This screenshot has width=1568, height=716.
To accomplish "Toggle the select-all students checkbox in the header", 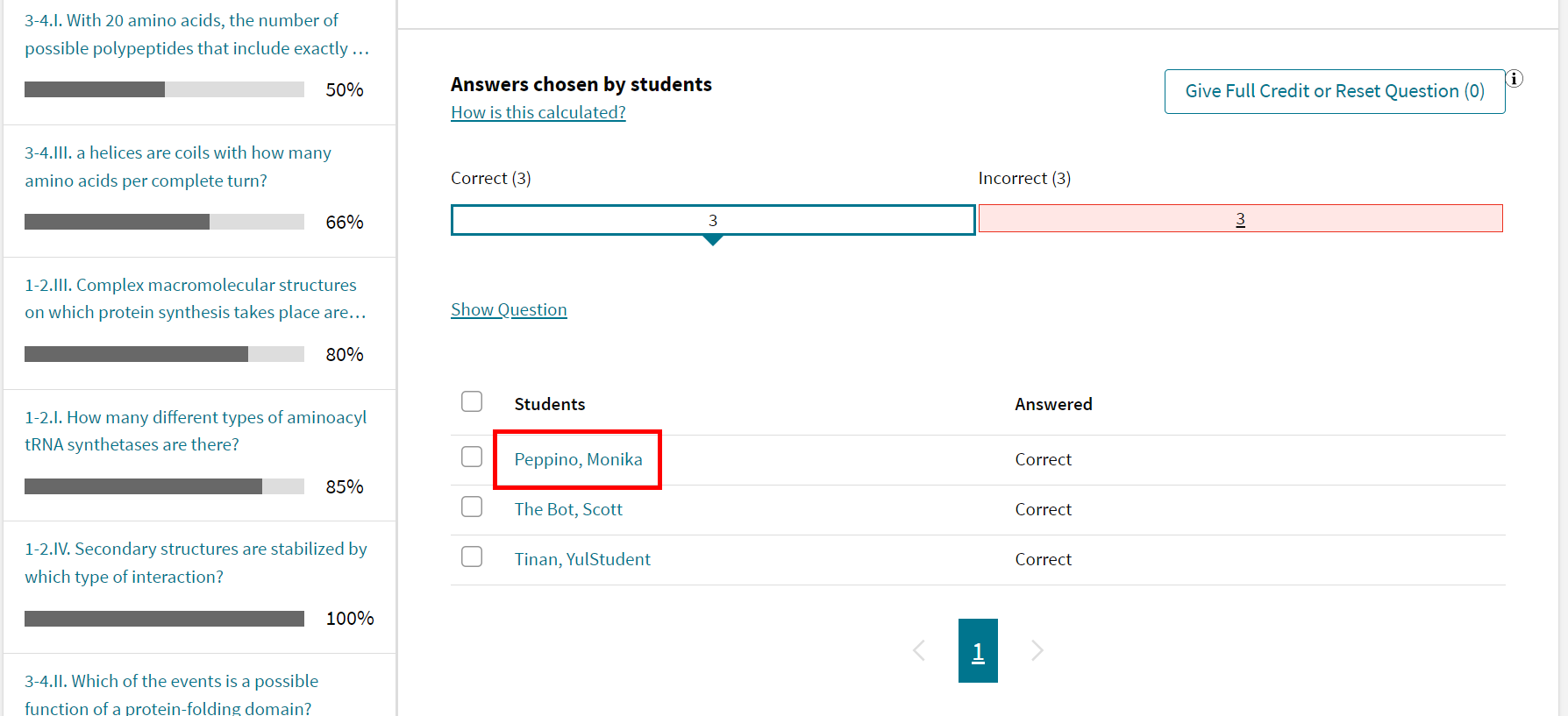I will point(472,401).
